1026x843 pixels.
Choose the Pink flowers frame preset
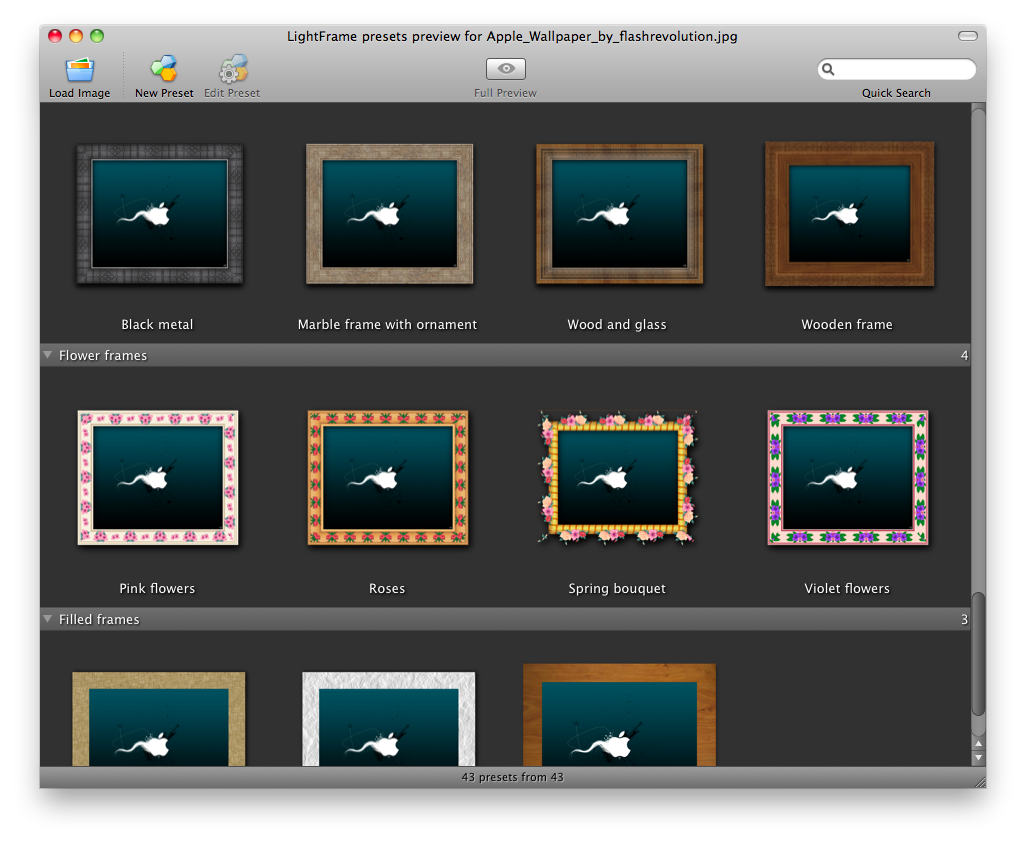point(158,478)
